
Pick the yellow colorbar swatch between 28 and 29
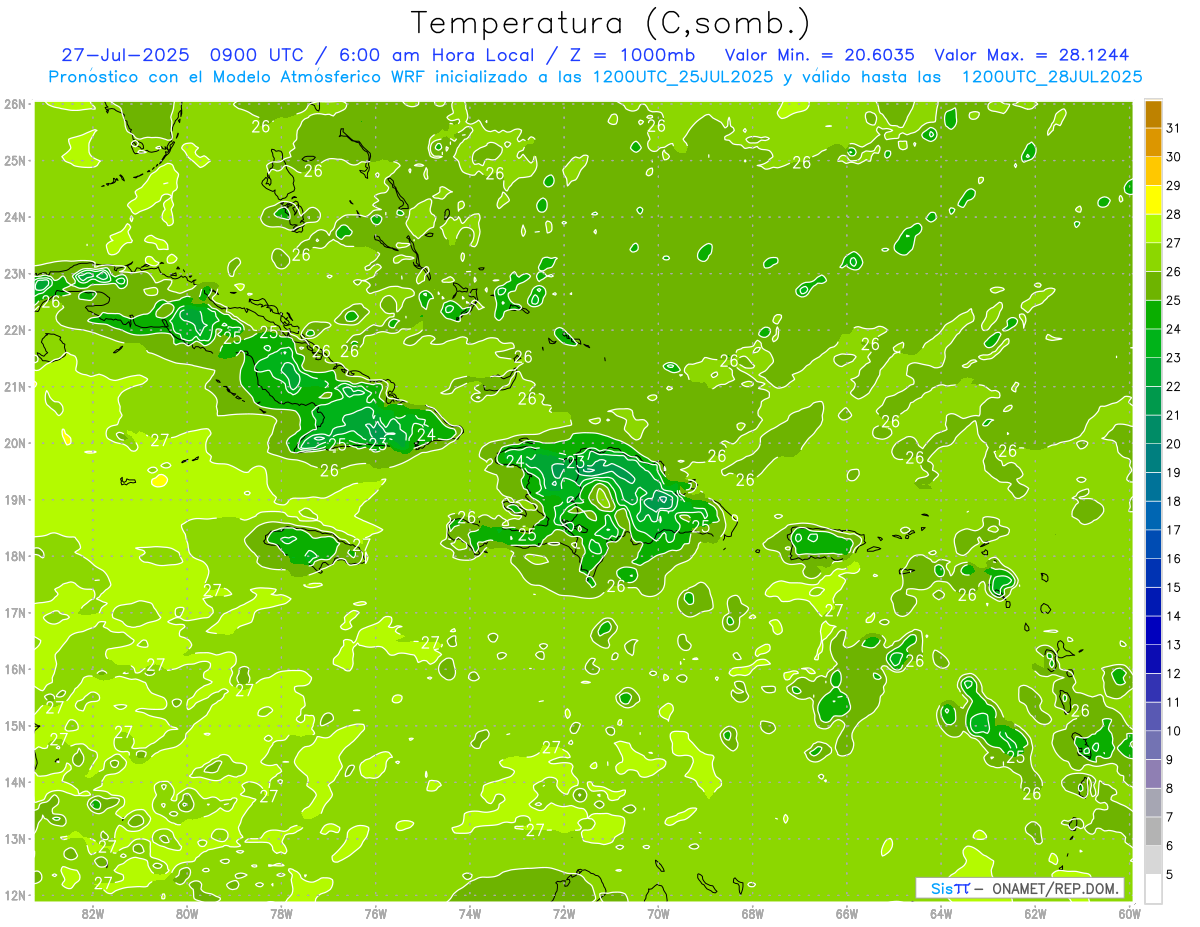[1153, 199]
